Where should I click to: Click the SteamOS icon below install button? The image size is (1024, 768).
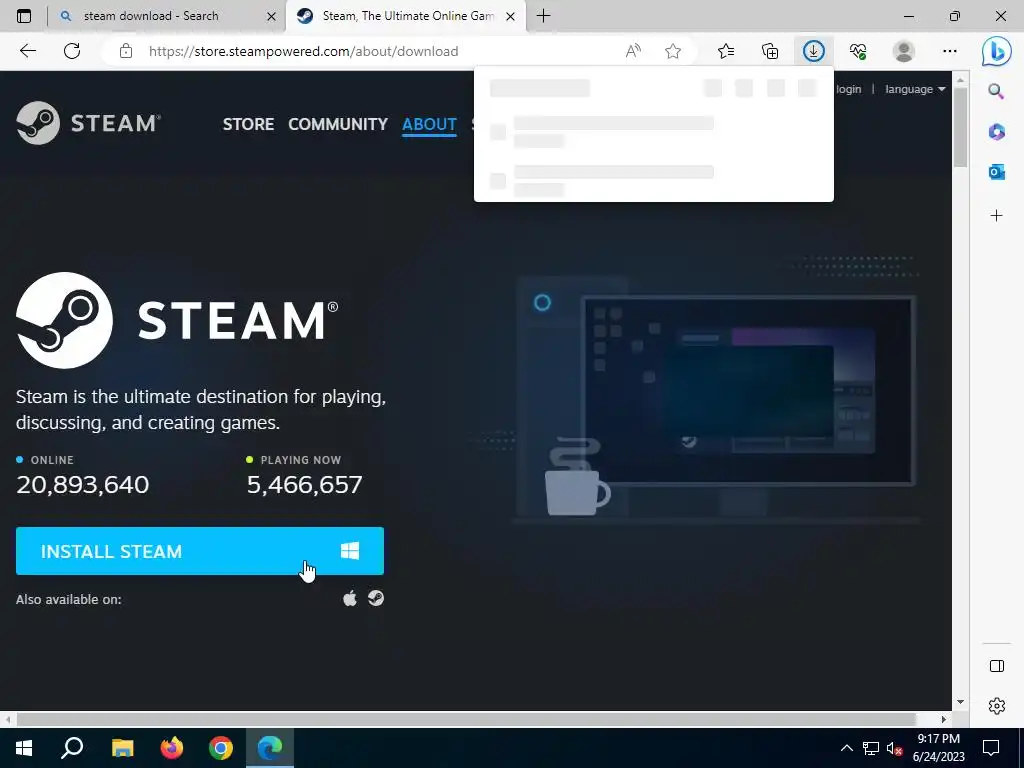point(376,598)
